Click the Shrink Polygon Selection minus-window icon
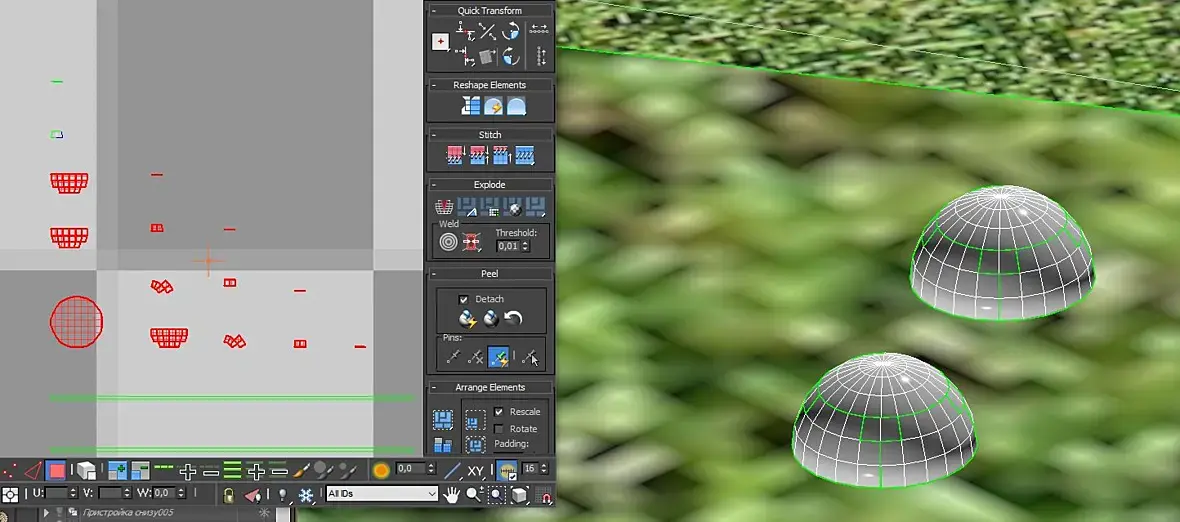 pyautogui.click(x=141, y=471)
